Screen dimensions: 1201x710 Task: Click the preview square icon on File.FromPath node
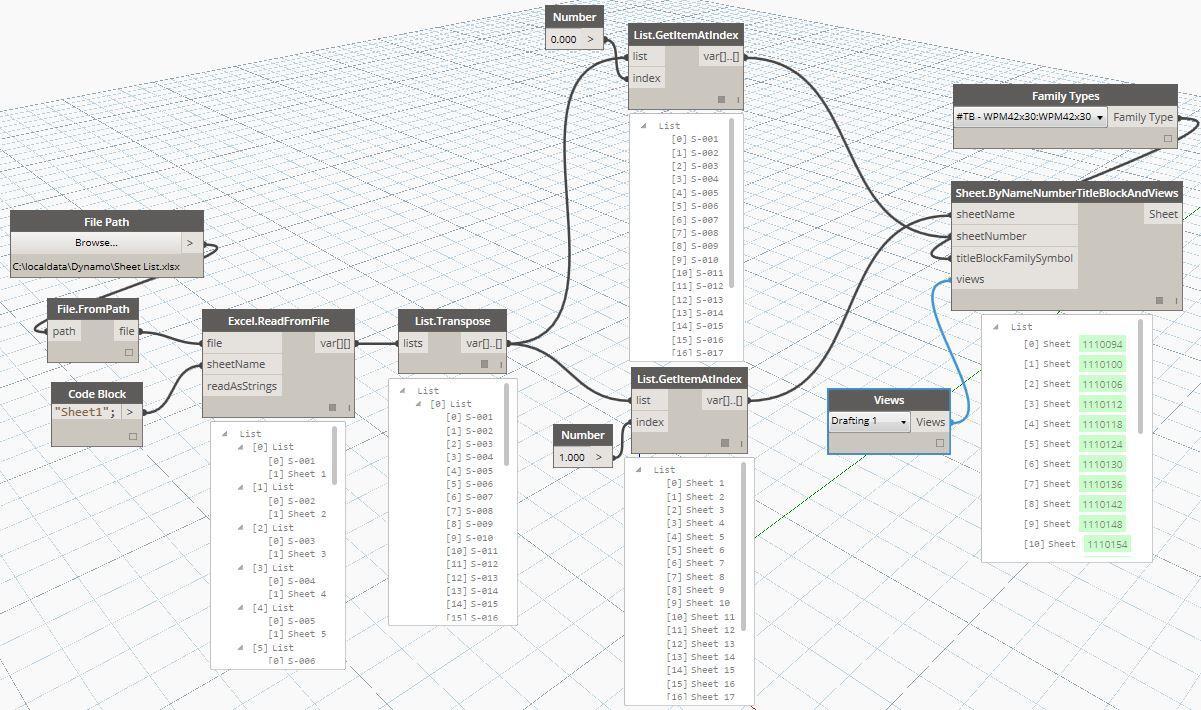tap(129, 352)
